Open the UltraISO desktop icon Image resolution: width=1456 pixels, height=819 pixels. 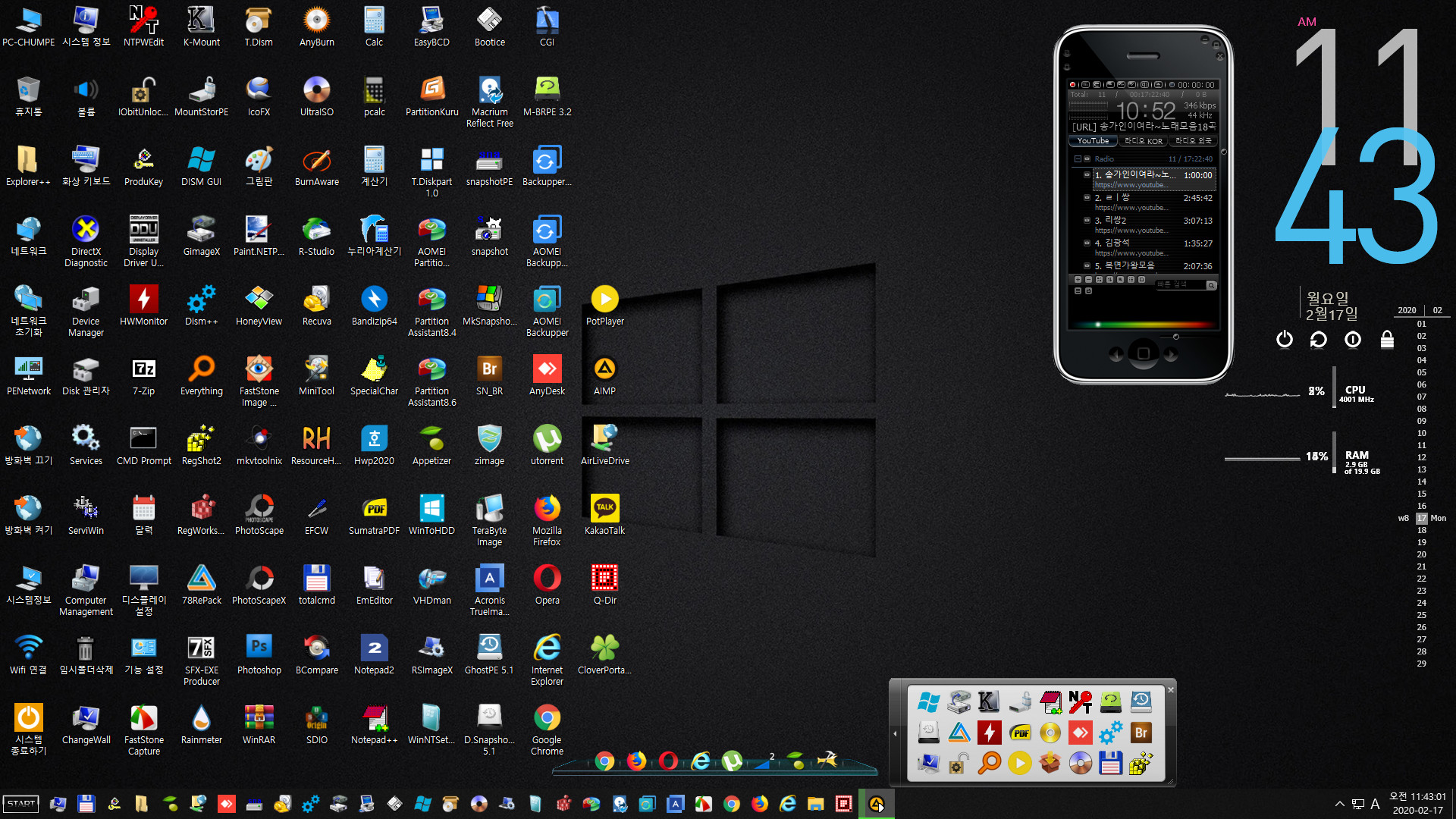[316, 97]
